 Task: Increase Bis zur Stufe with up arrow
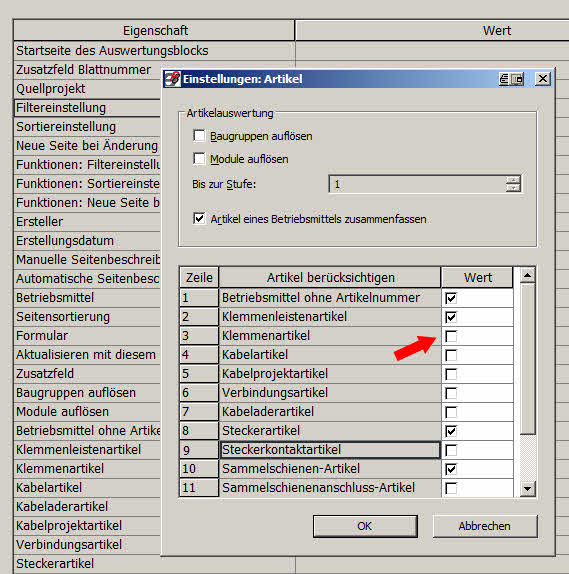(513, 180)
